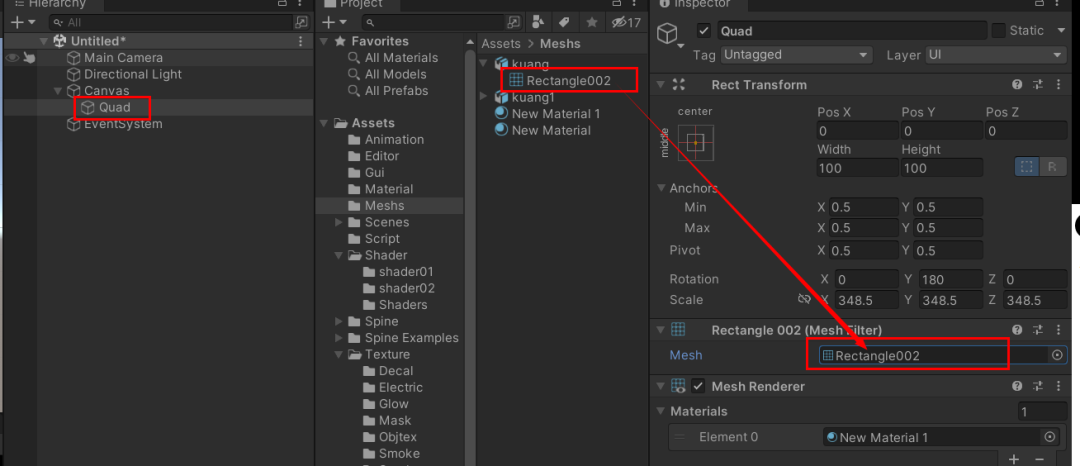
Task: Click the anchor presets box icon
Action: [x=696, y=143]
